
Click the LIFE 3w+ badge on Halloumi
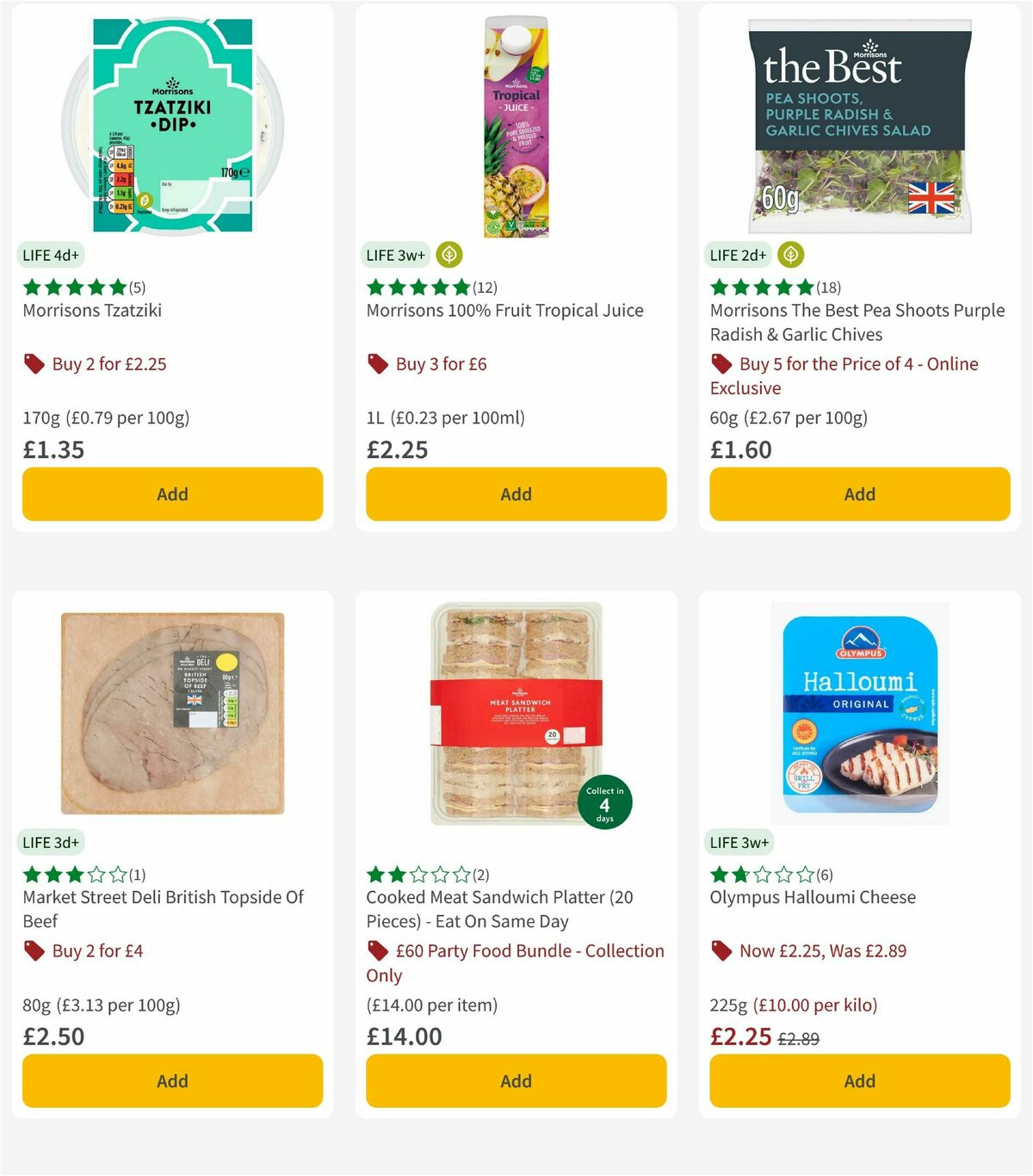tap(739, 842)
